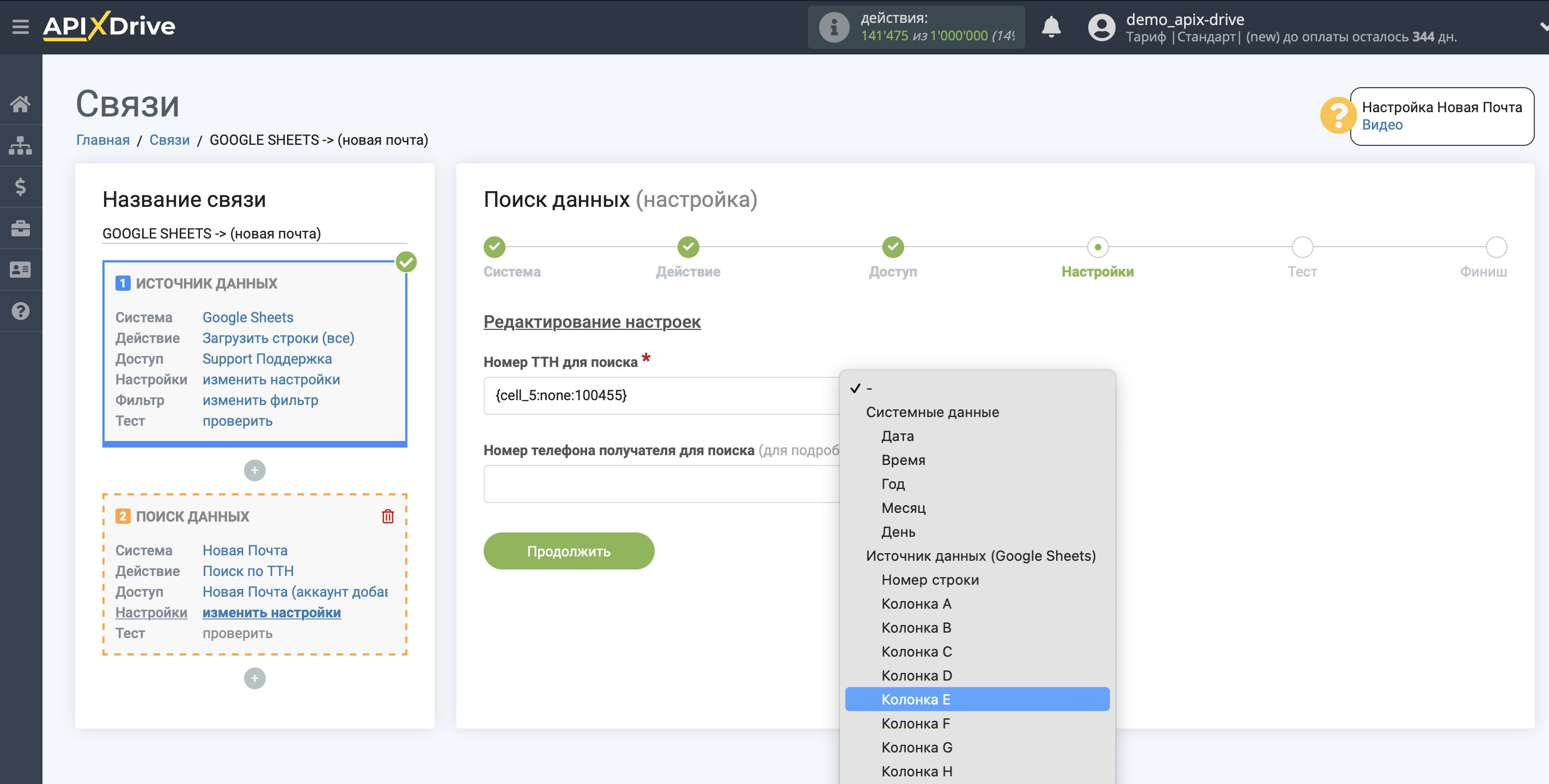
Task: Open the contact card sidebar icon
Action: pos(21,270)
